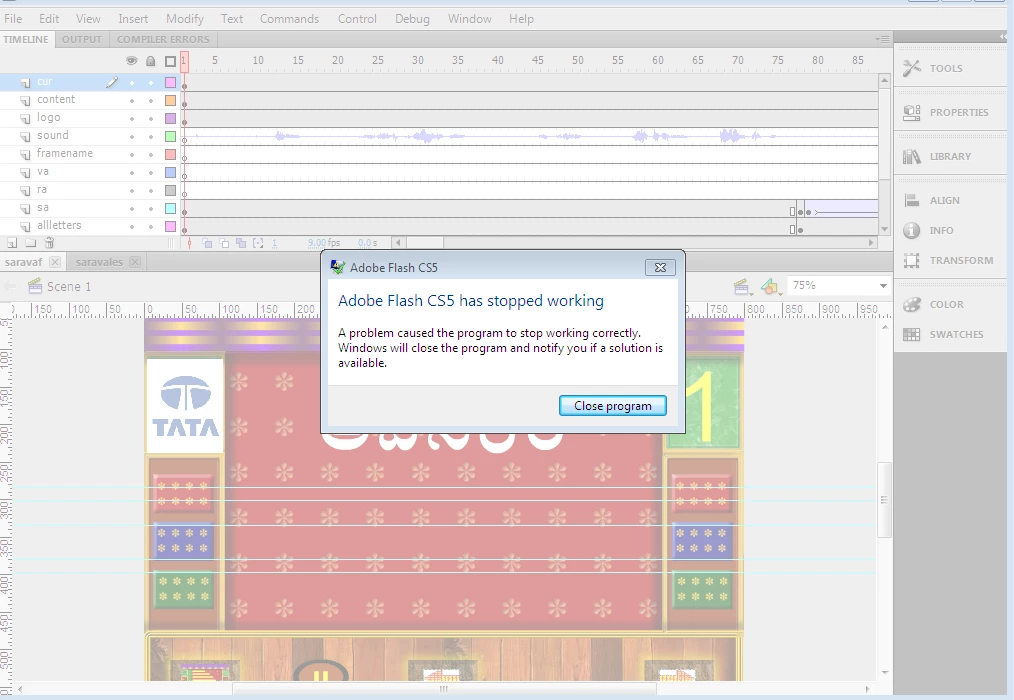This screenshot has height=700, width=1014.
Task: Select the framename layer
Action: pos(65,153)
